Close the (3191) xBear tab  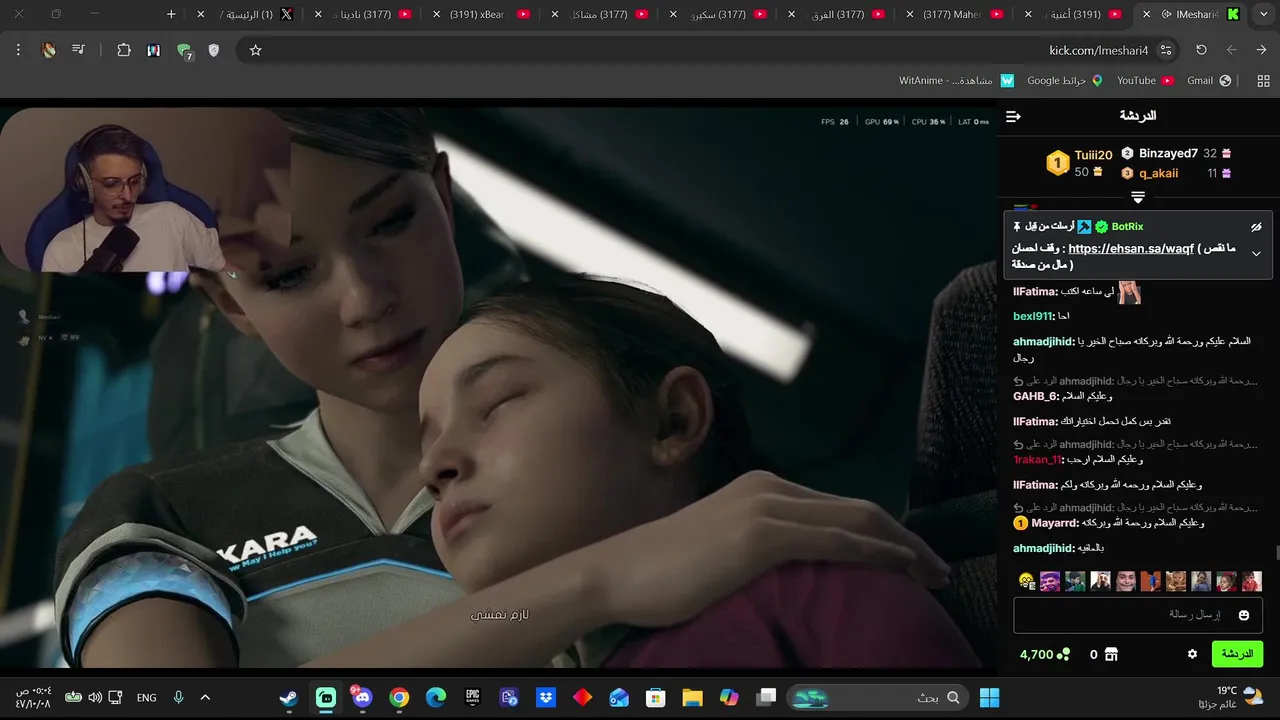coord(439,14)
